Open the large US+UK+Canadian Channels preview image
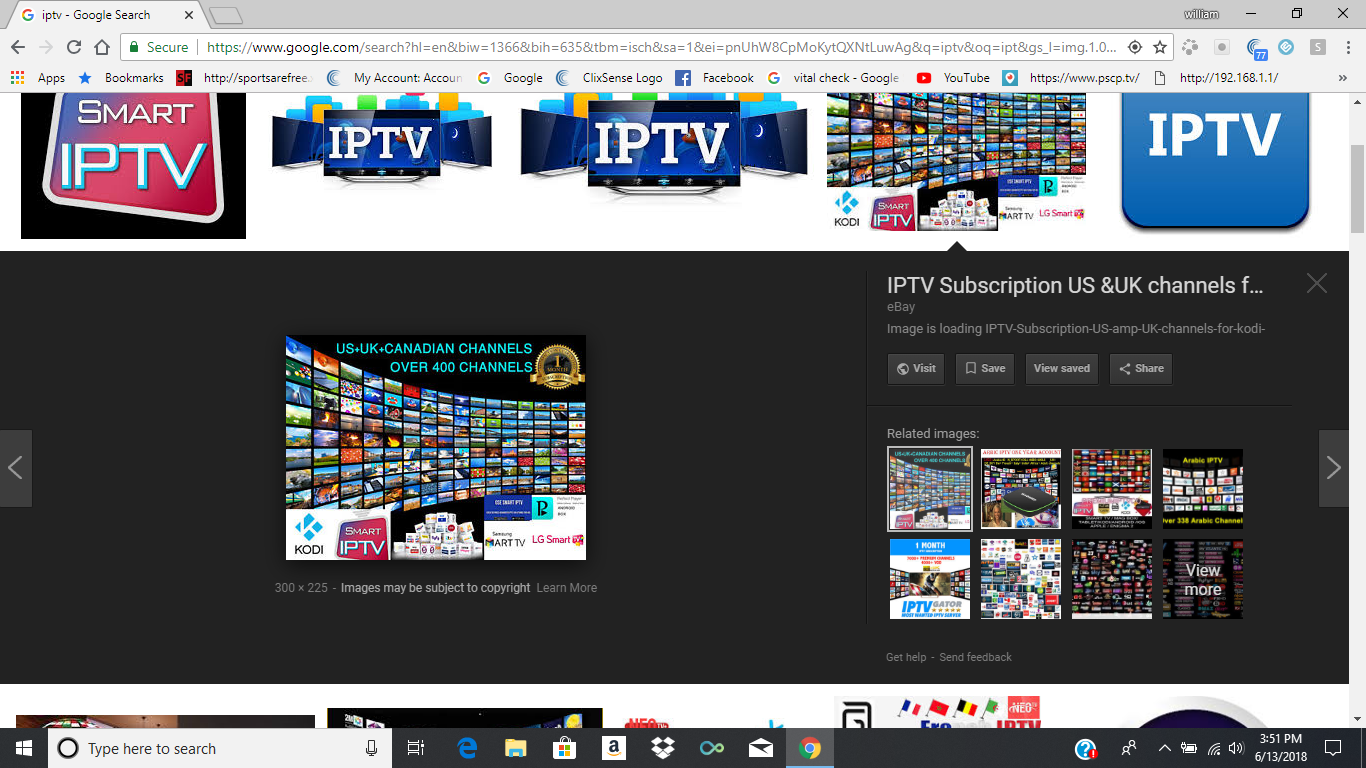 [x=436, y=447]
